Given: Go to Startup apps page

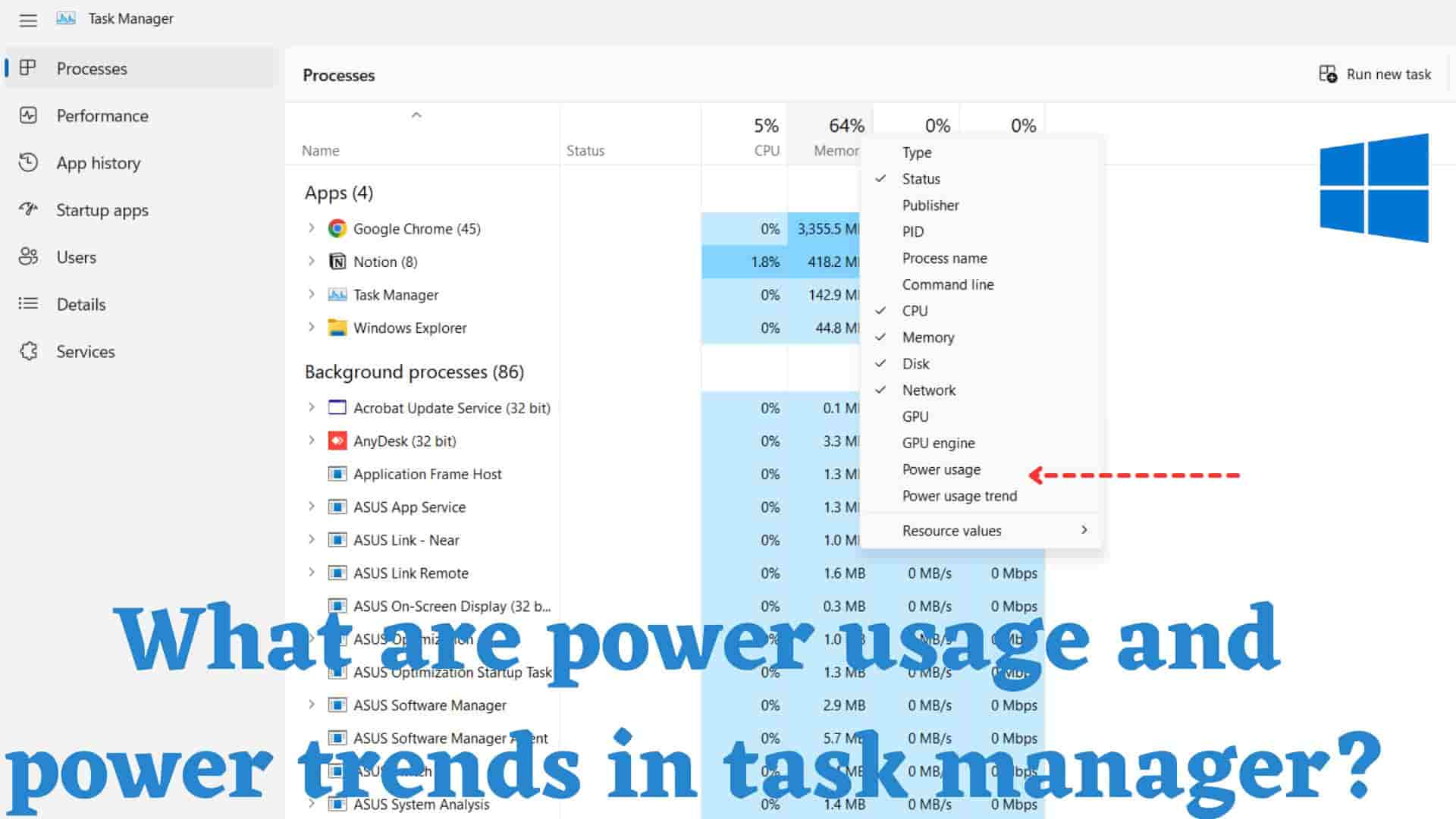Looking at the screenshot, I should tap(141, 209).
